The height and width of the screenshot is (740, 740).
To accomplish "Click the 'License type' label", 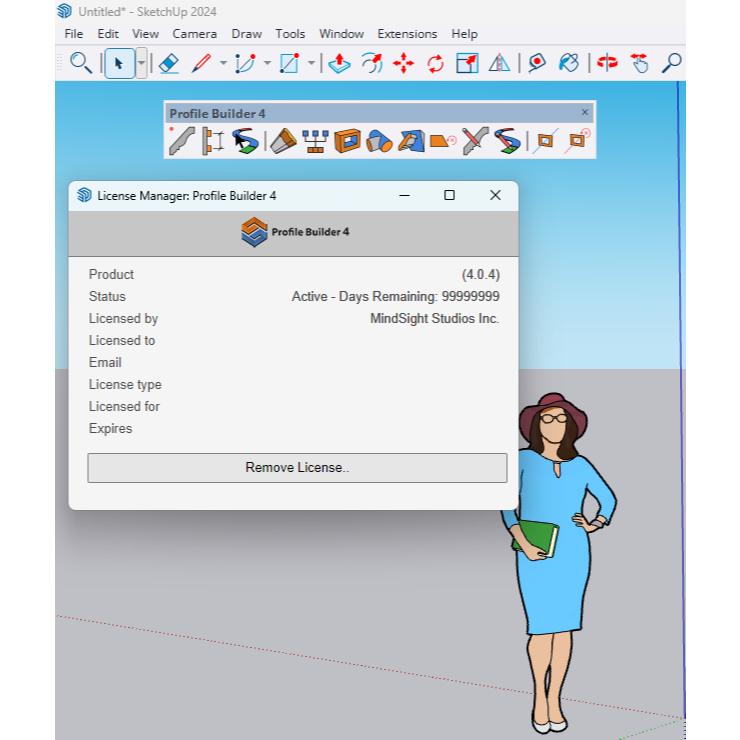I will pyautogui.click(x=125, y=385).
